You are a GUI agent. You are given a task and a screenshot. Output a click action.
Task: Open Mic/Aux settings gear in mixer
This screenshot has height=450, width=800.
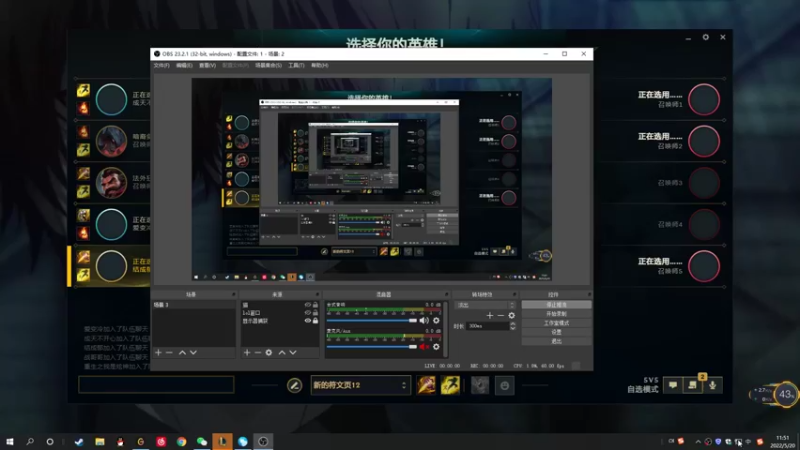click(x=436, y=347)
